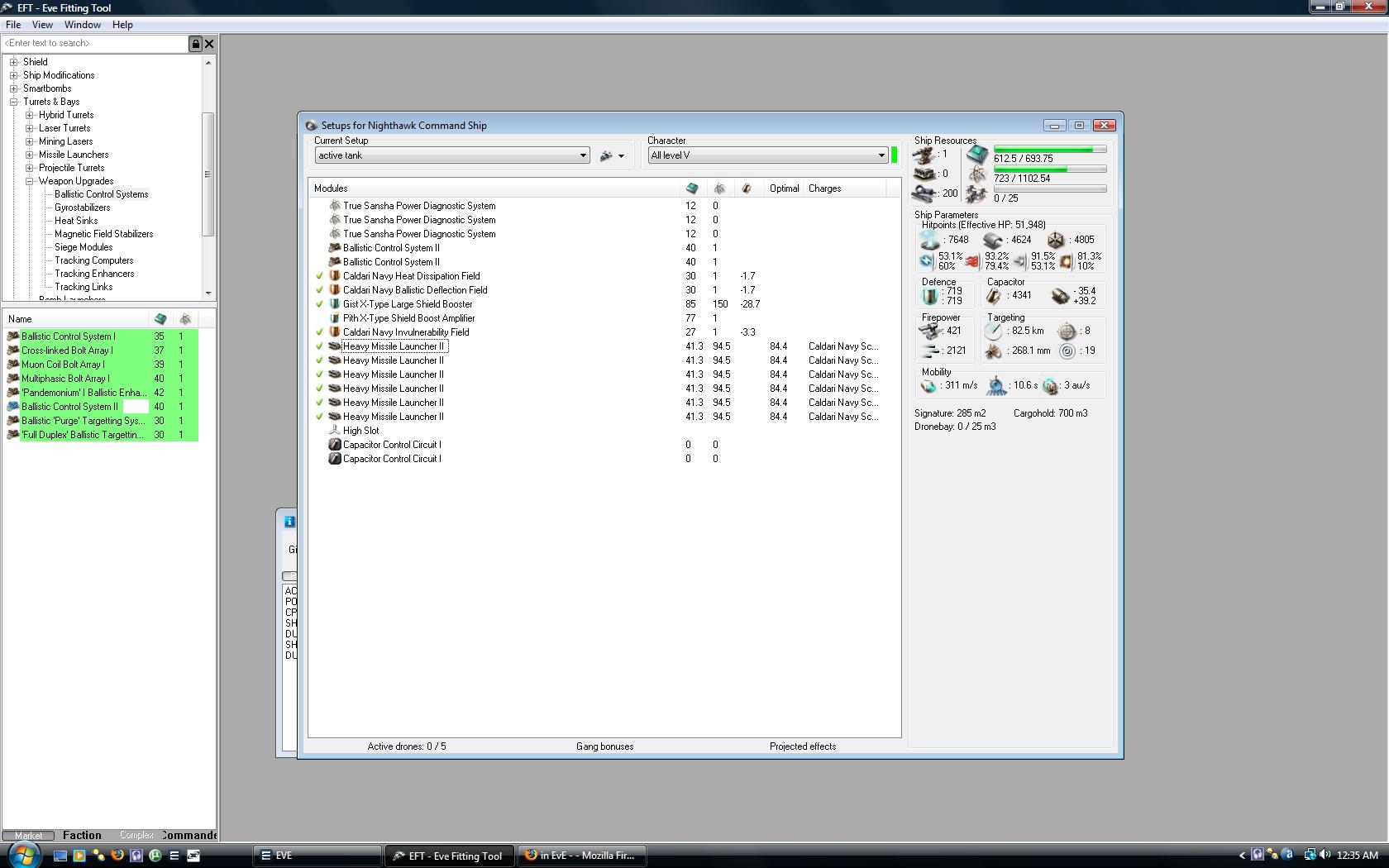Click the armor hitpoints icon showing 4624

click(993, 240)
